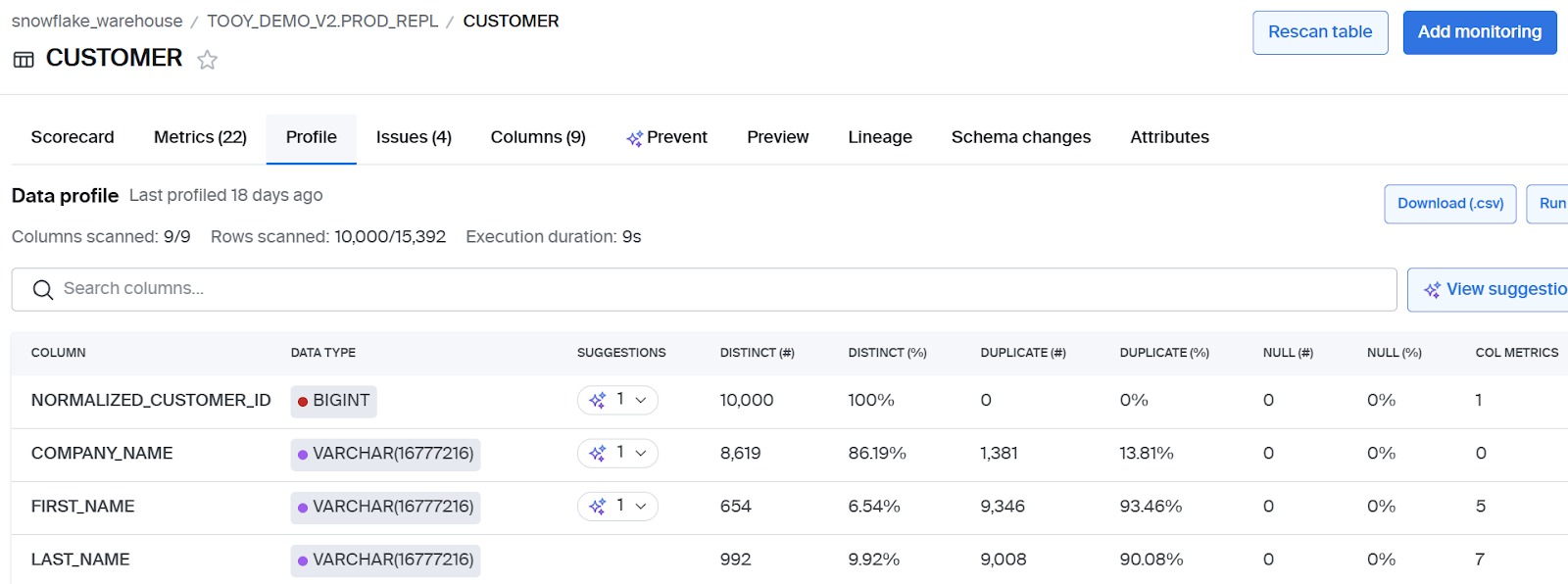This screenshot has height=584, width=1568.
Task: Expand suggestions dropdown for COMPANY_NAME row
Action: coord(641,453)
